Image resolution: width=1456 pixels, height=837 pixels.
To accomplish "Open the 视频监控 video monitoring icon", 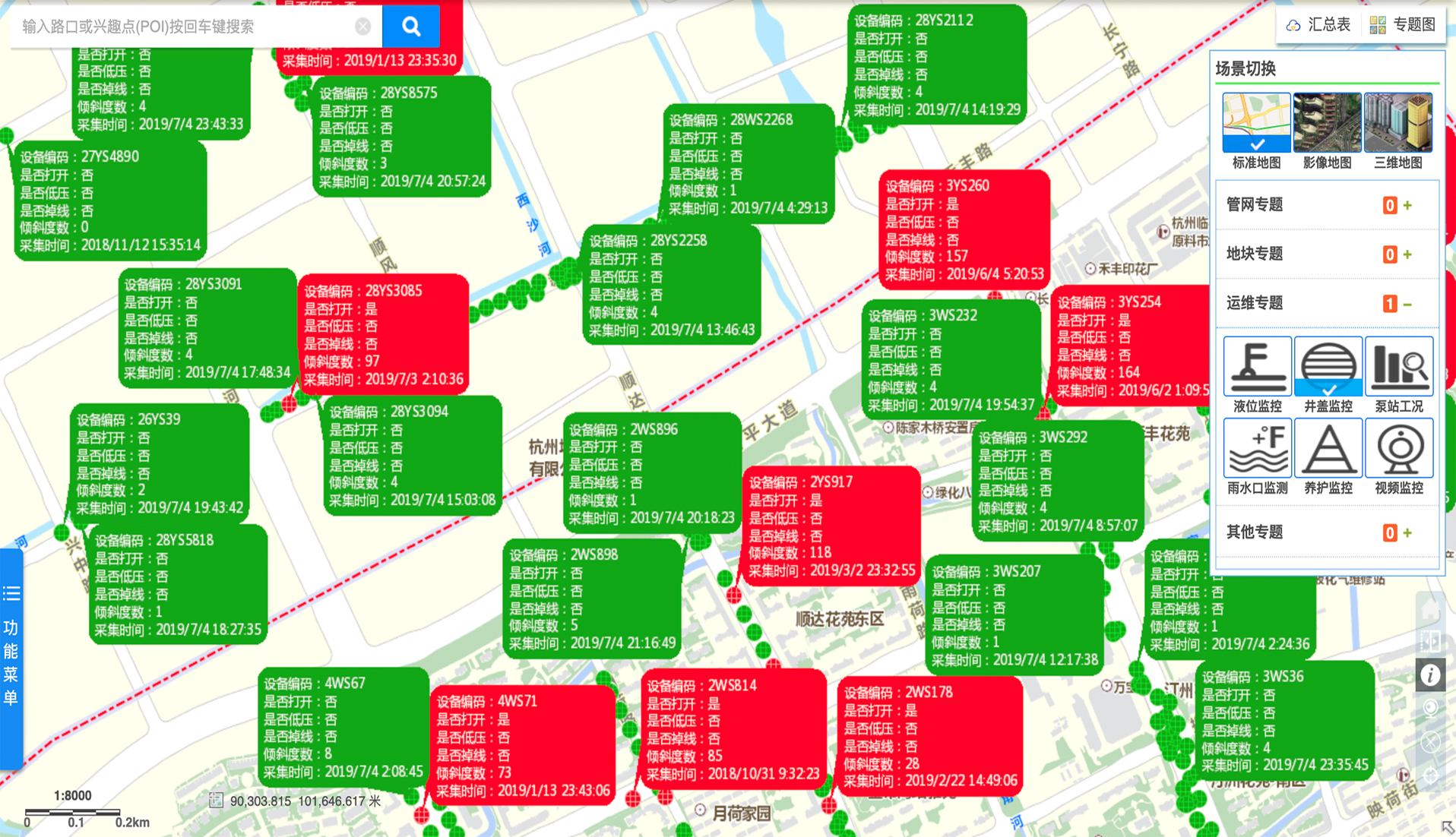I will tap(1398, 449).
